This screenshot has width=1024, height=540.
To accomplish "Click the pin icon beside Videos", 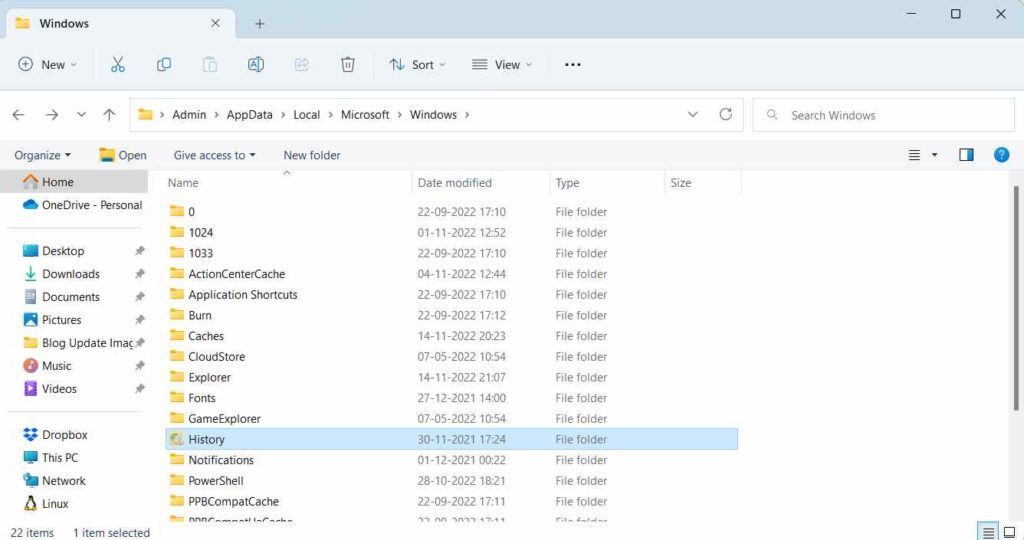I will point(139,389).
